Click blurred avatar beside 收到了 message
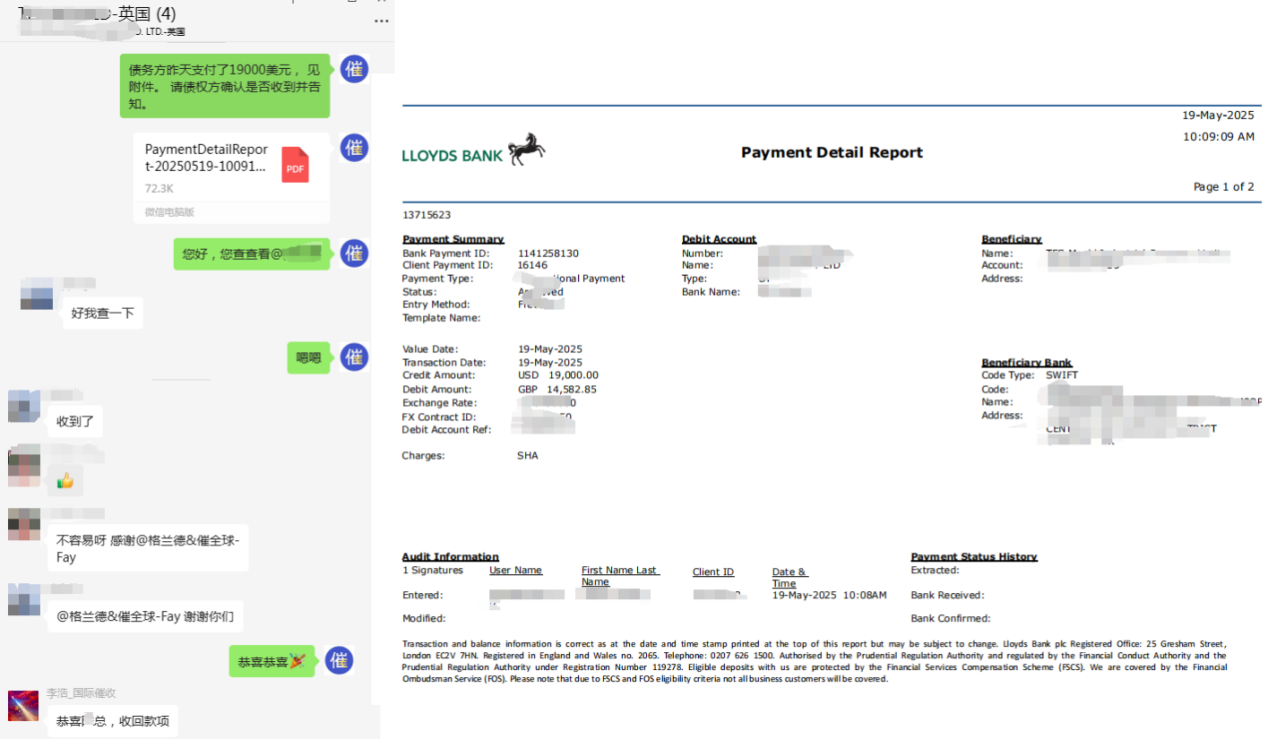This screenshot has height=739, width=1268. point(24,406)
